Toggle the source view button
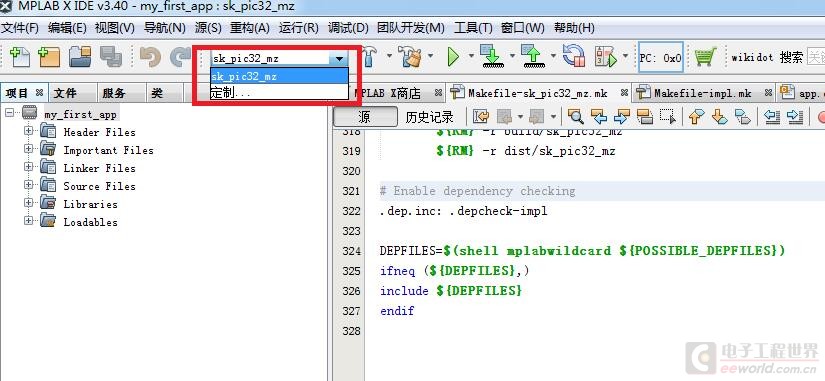 [x=365, y=117]
